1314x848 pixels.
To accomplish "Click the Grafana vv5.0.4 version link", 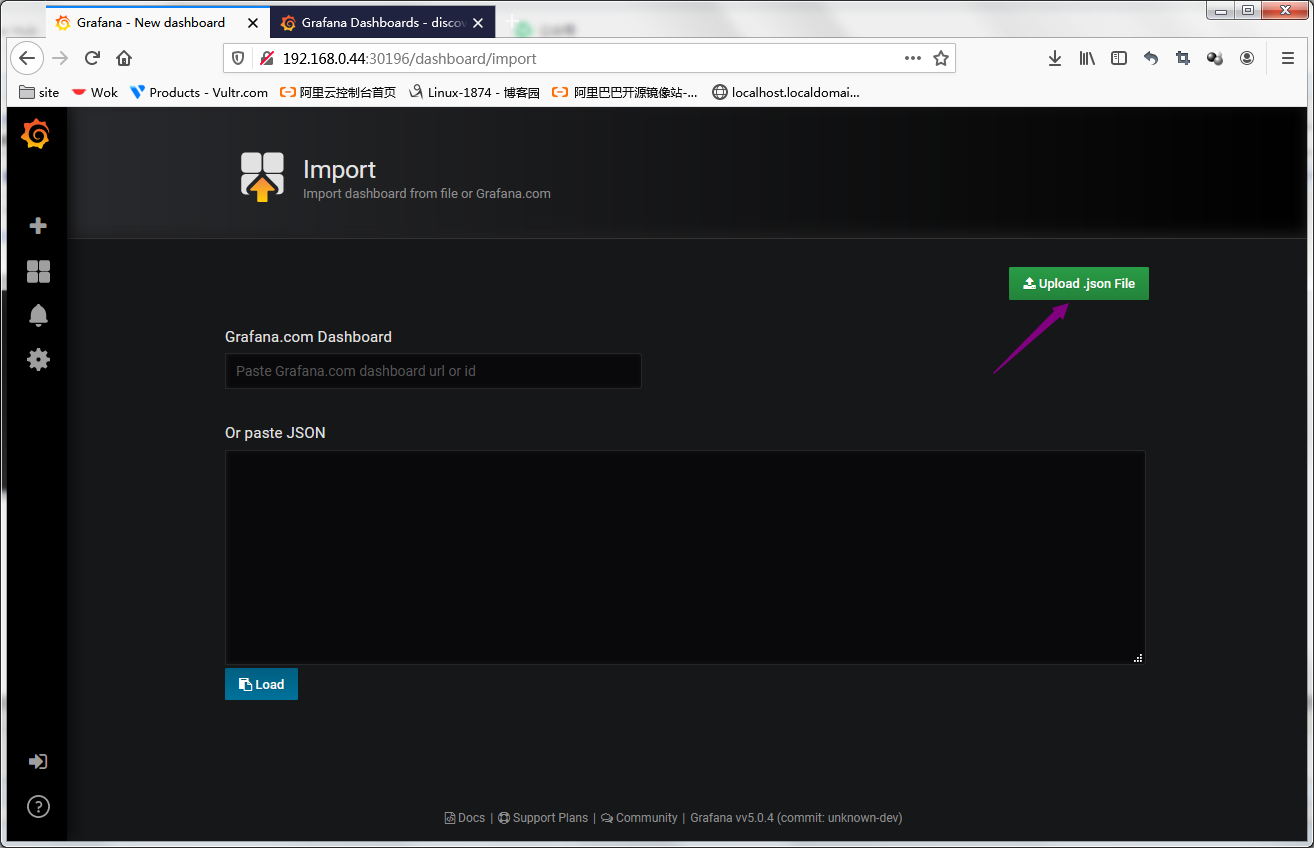I will click(x=796, y=818).
